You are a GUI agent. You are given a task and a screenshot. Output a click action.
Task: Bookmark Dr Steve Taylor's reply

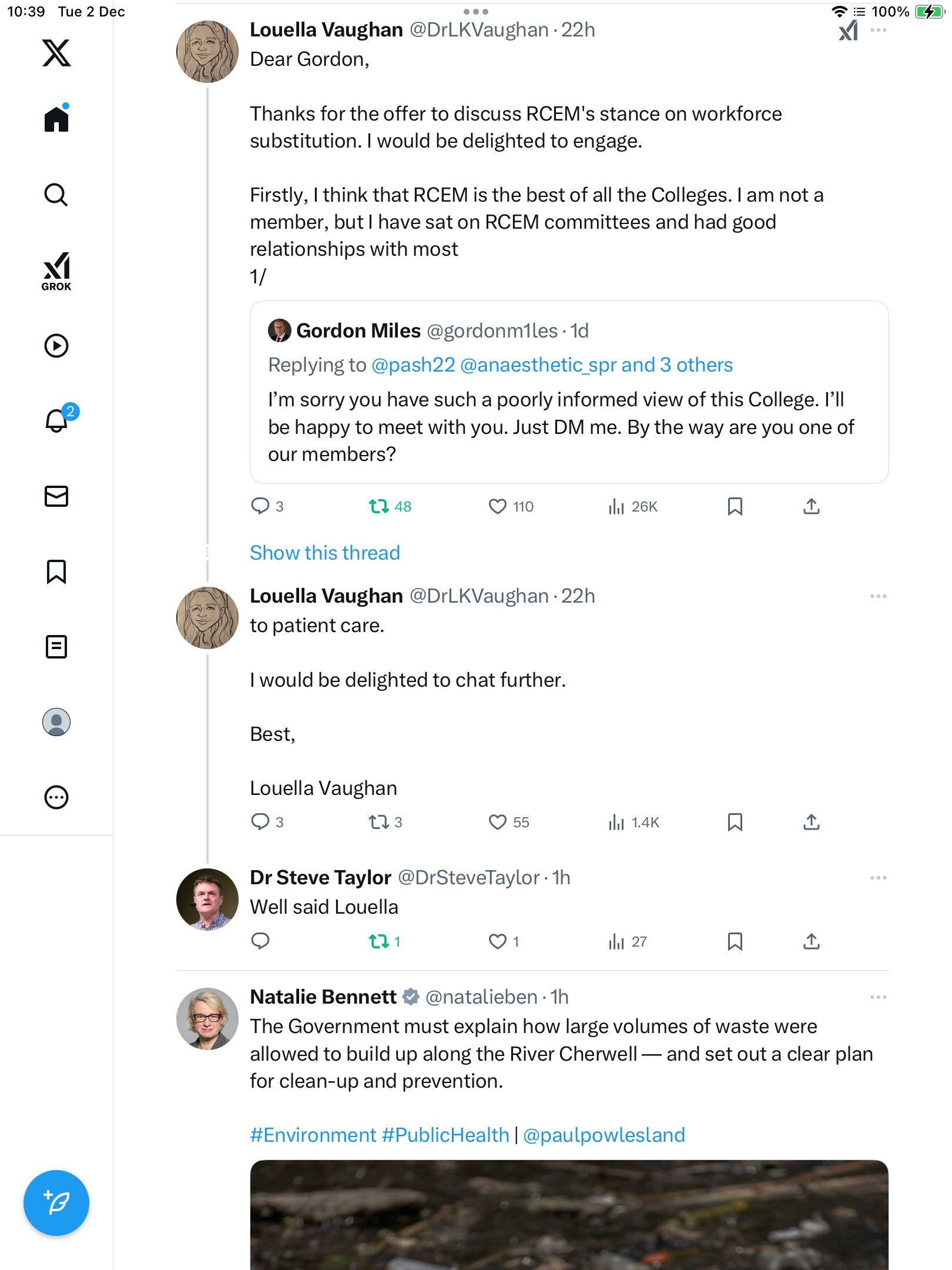click(x=735, y=941)
